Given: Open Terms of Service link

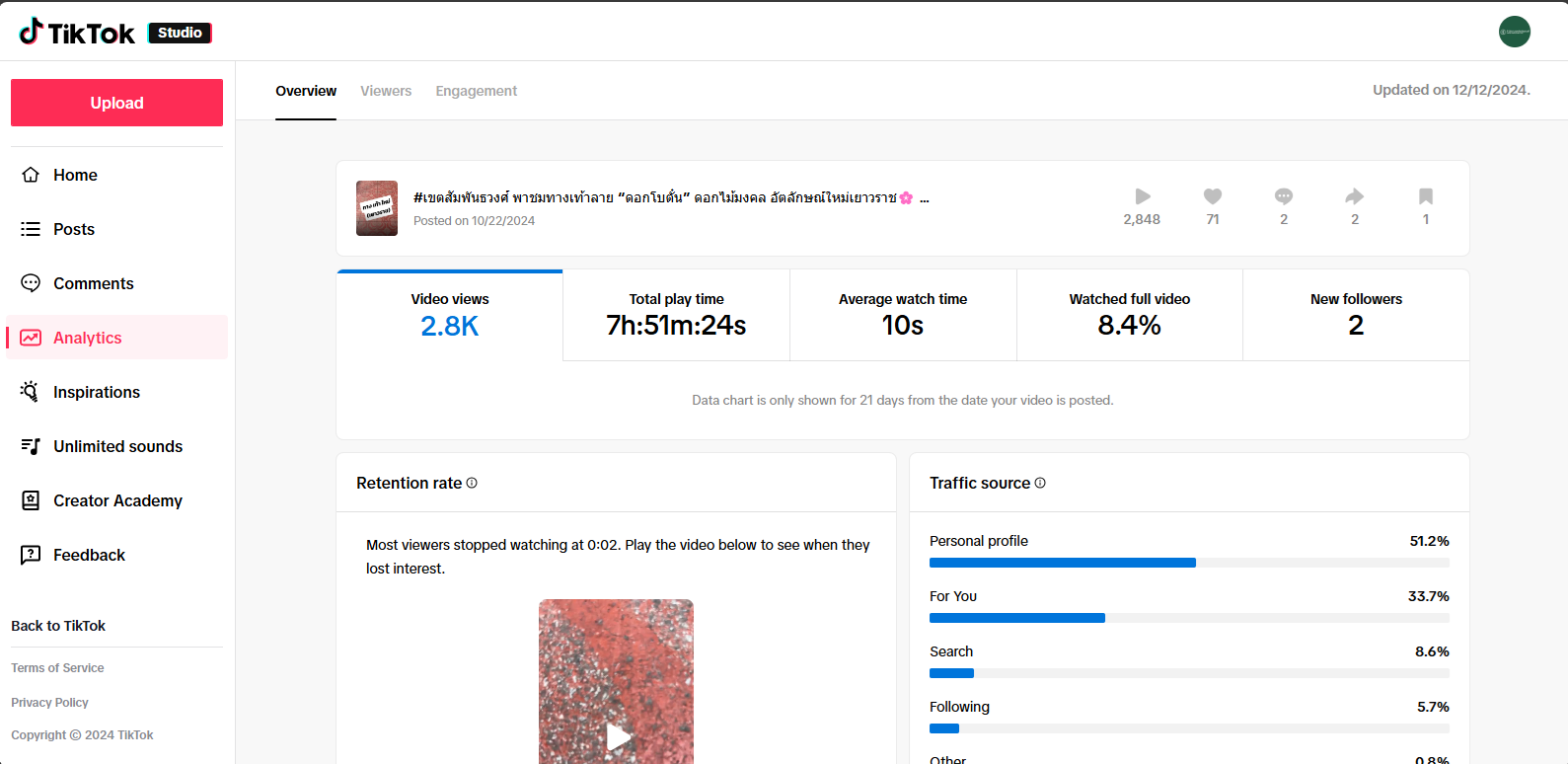Looking at the screenshot, I should pos(57,668).
